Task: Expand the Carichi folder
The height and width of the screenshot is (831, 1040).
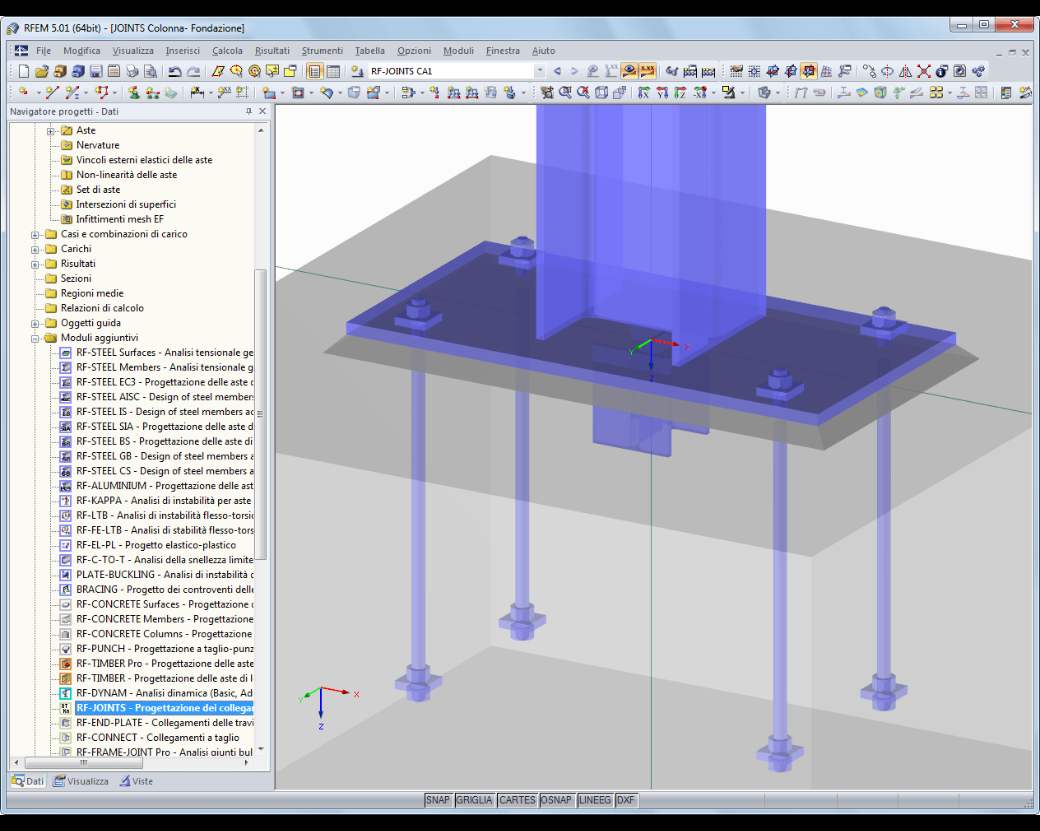Action: (x=35, y=249)
